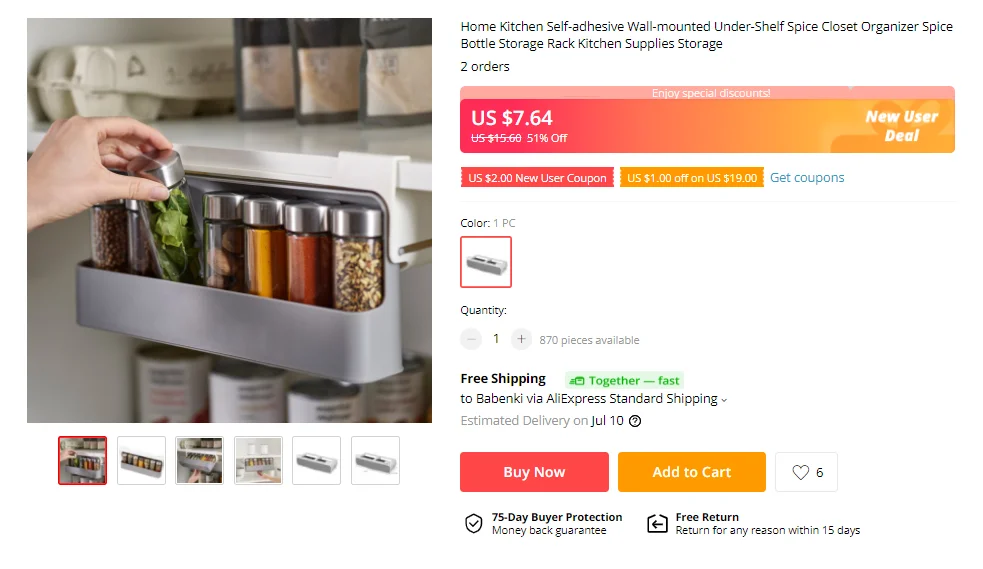The width and height of the screenshot is (983, 569).
Task: Click the heart wishlist icon
Action: click(x=800, y=473)
